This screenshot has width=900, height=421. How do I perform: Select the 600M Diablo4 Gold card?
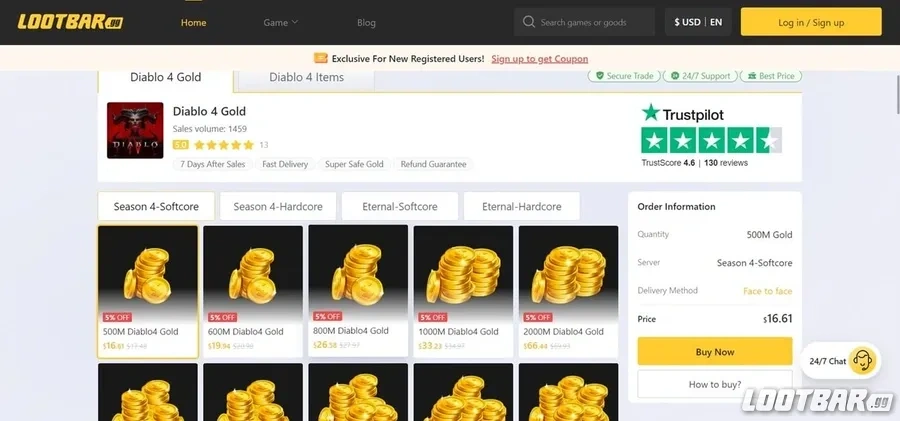253,292
